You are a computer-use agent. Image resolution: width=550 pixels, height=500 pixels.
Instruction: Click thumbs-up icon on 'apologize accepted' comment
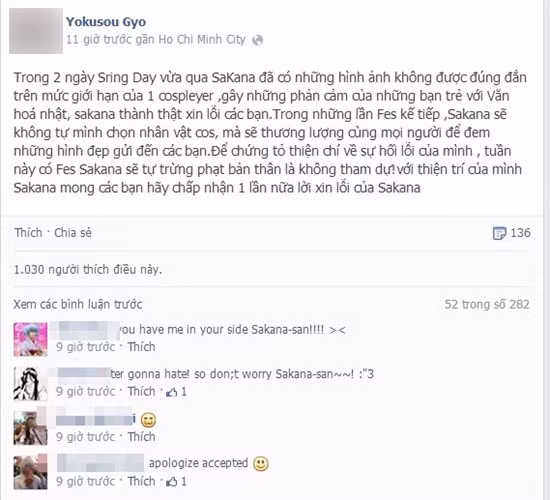coord(172,482)
